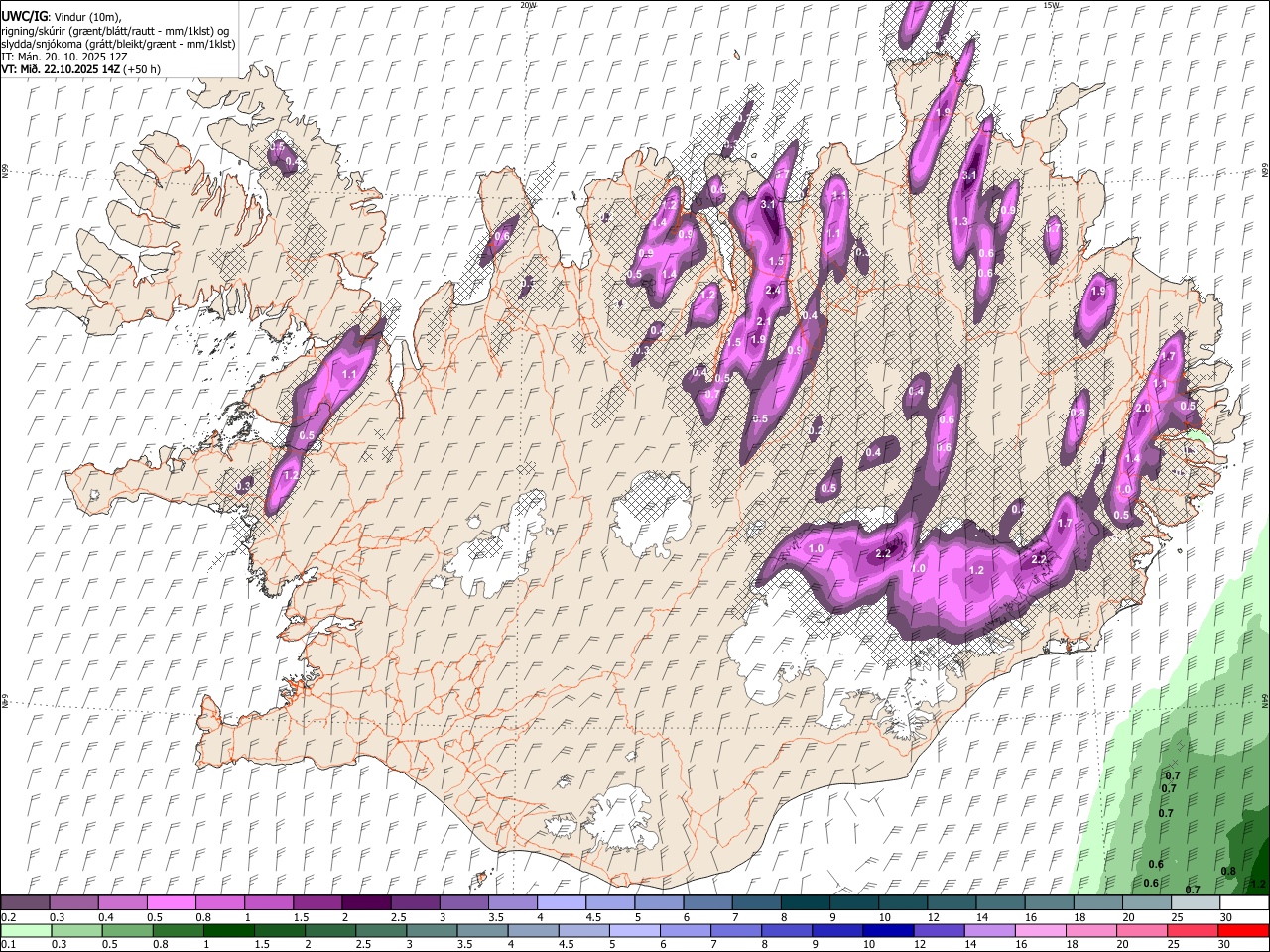Click the '4.5' label under the upper legend row
The height and width of the screenshot is (952, 1270).
coord(593,917)
